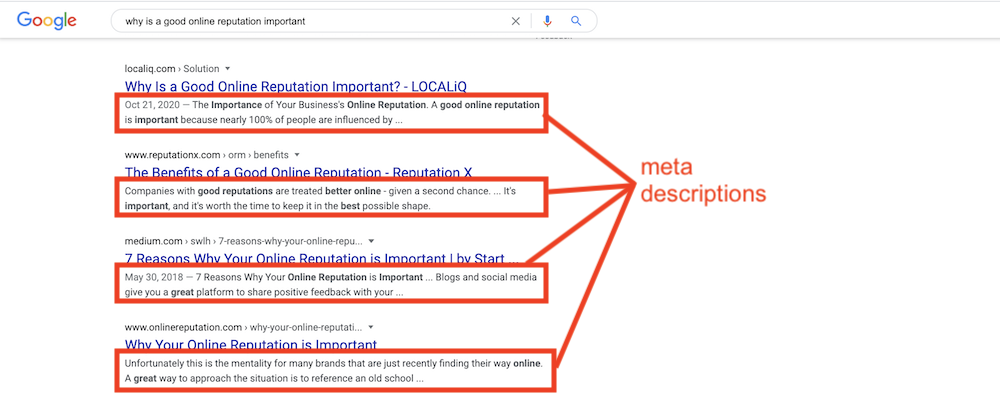
Task: Expand the reputationx.com result dropdown arrow
Action: tap(297, 154)
